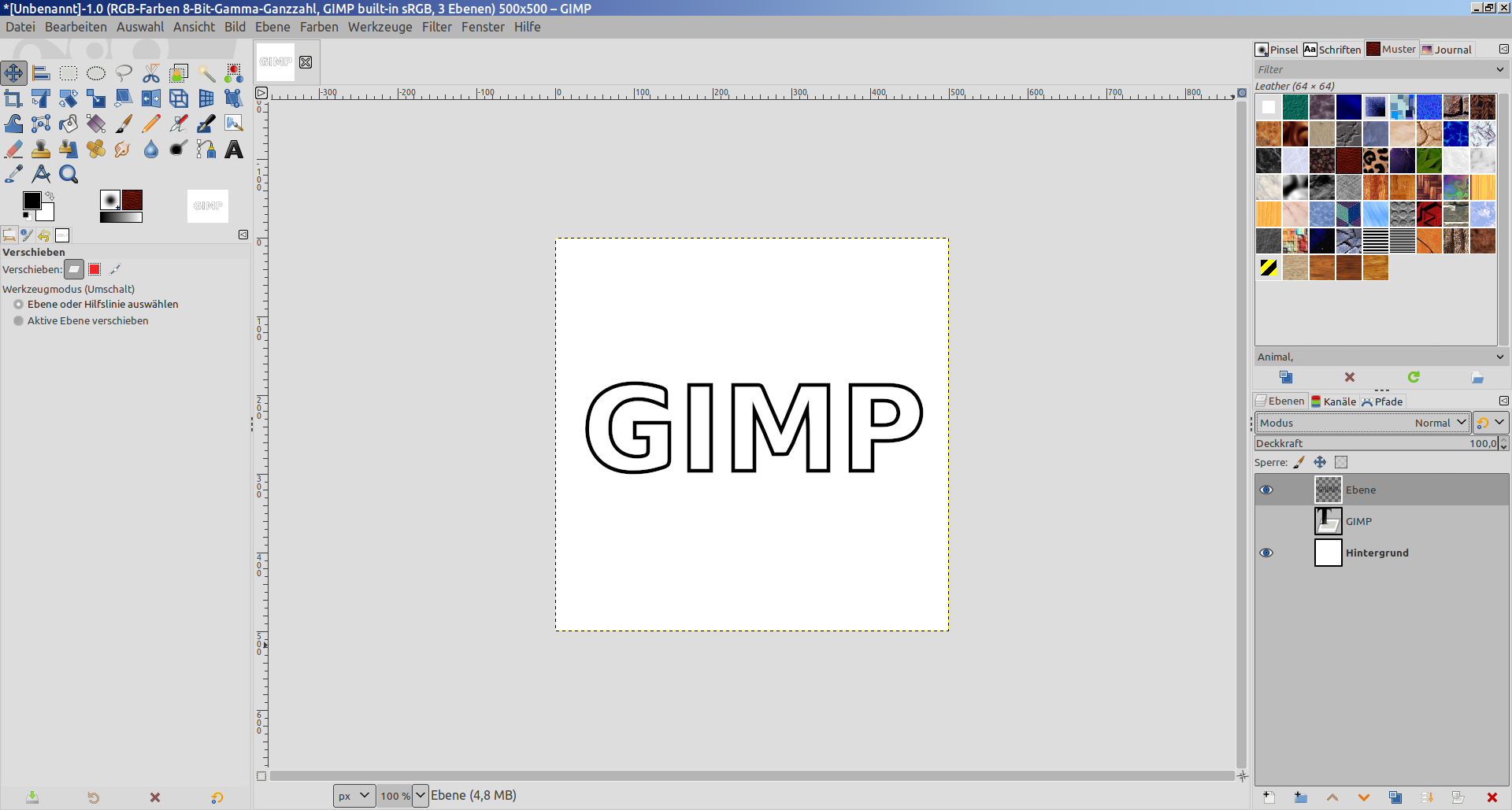Open the px unit dropdown in status bar

(354, 796)
